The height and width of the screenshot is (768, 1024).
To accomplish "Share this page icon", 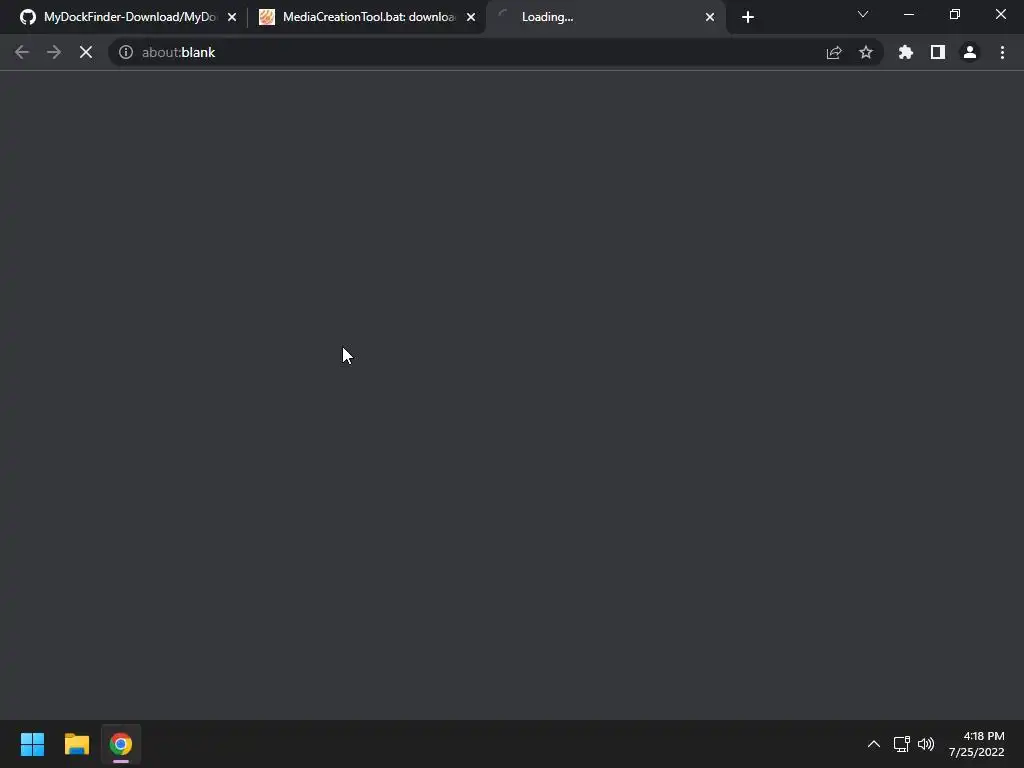I will pyautogui.click(x=834, y=52).
